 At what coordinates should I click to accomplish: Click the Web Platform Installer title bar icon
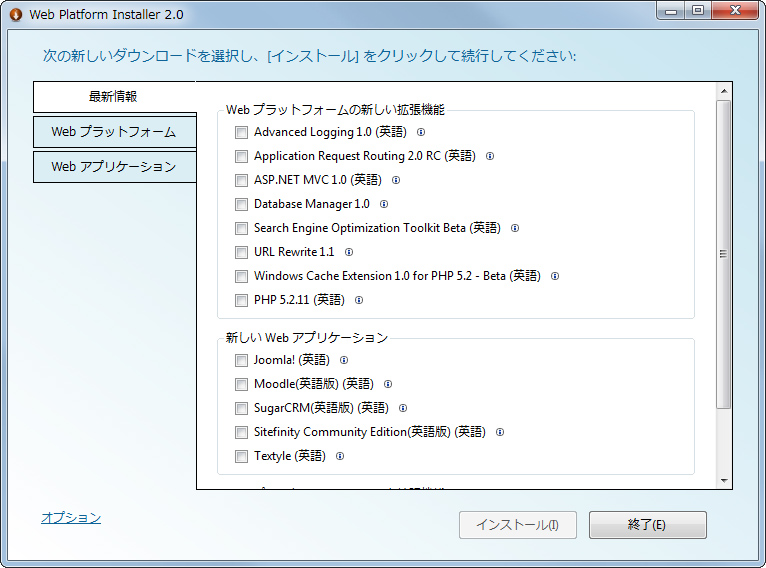(16, 15)
